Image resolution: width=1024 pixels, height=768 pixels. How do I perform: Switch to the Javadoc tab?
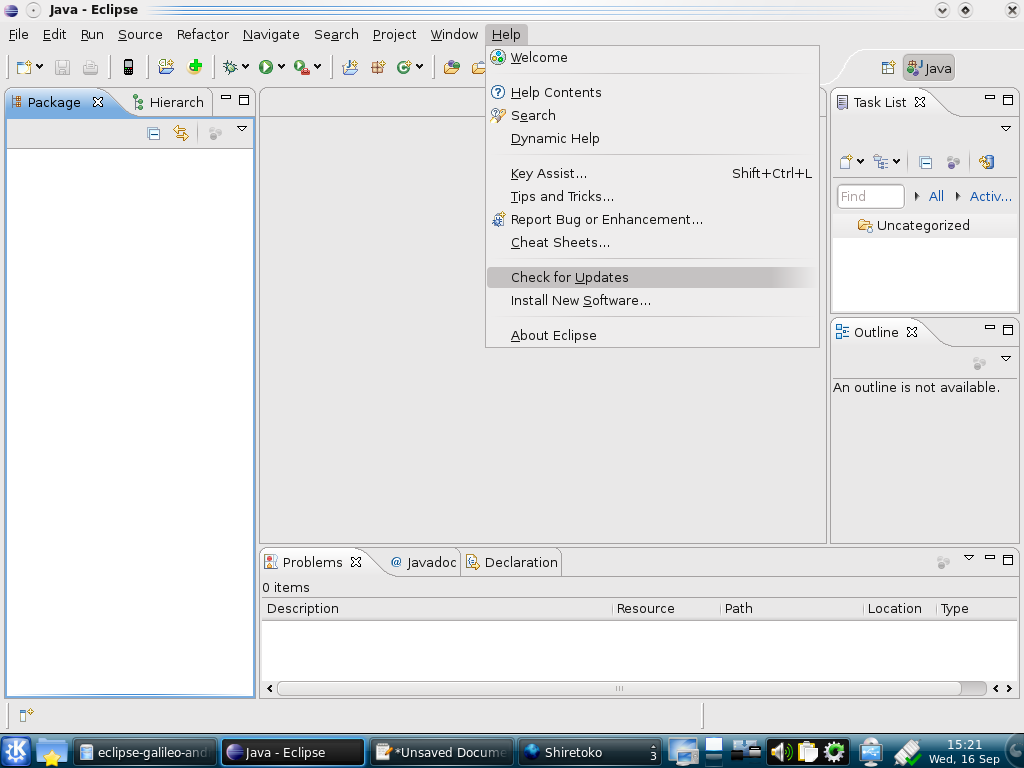pyautogui.click(x=423, y=562)
